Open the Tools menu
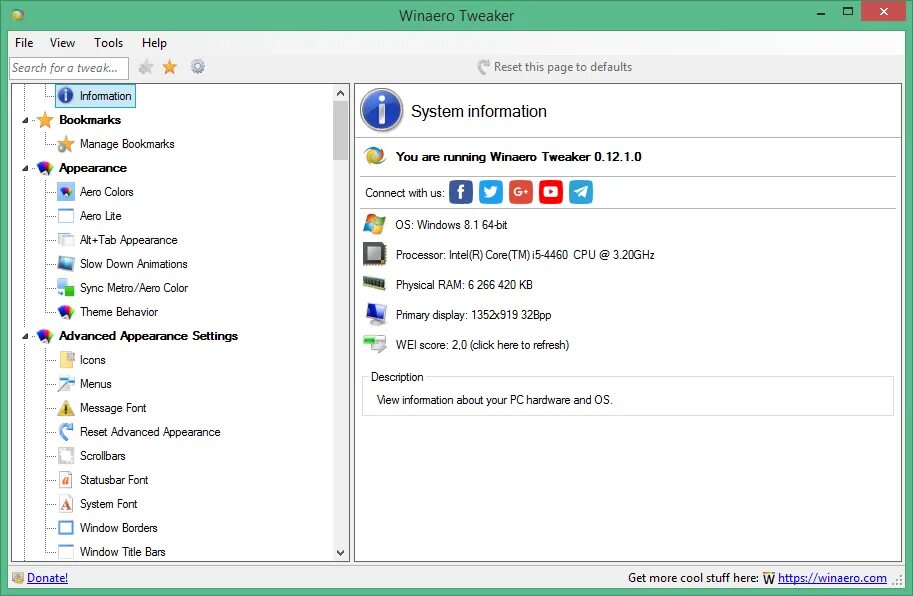This screenshot has height=596, width=913. [x=108, y=42]
